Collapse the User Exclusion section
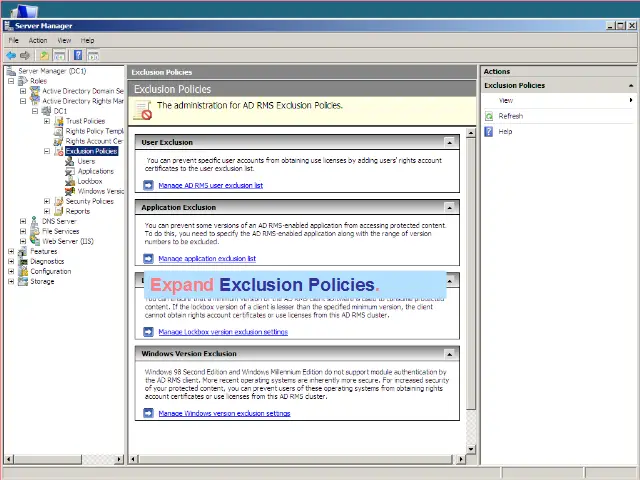This screenshot has width=640, height=480. 449,142
